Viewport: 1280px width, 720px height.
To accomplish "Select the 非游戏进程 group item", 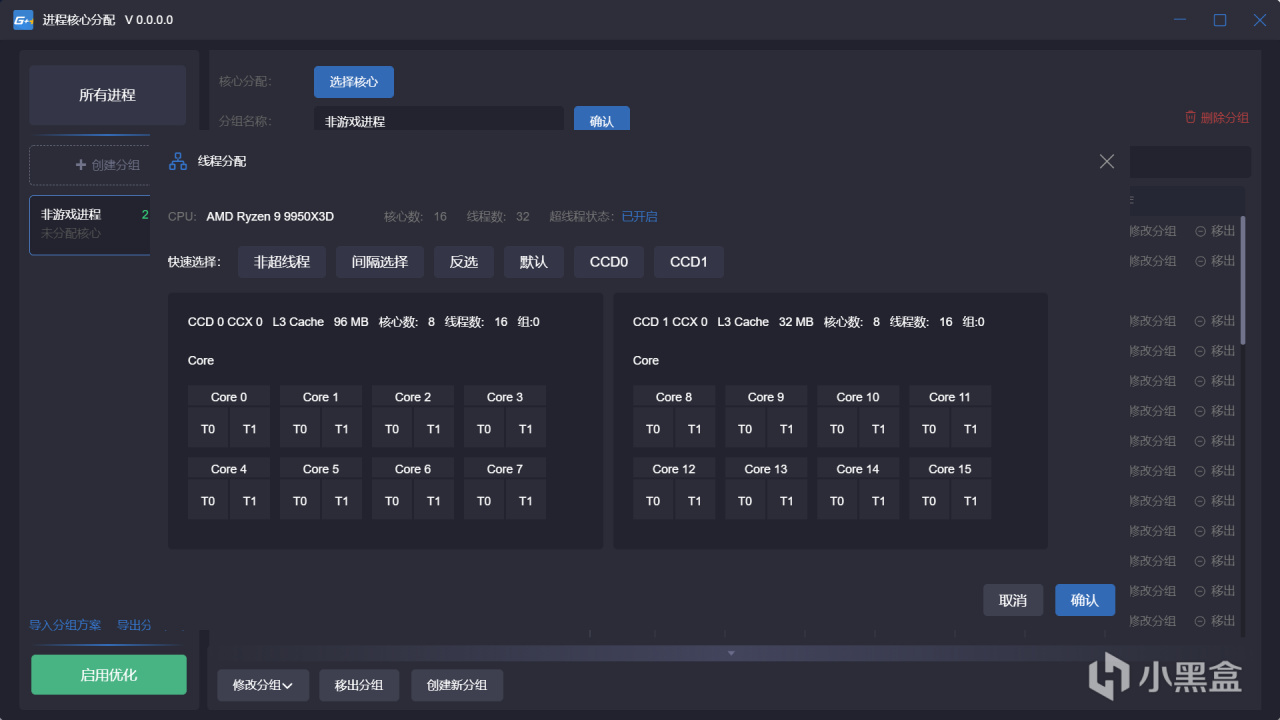I will click(90, 224).
